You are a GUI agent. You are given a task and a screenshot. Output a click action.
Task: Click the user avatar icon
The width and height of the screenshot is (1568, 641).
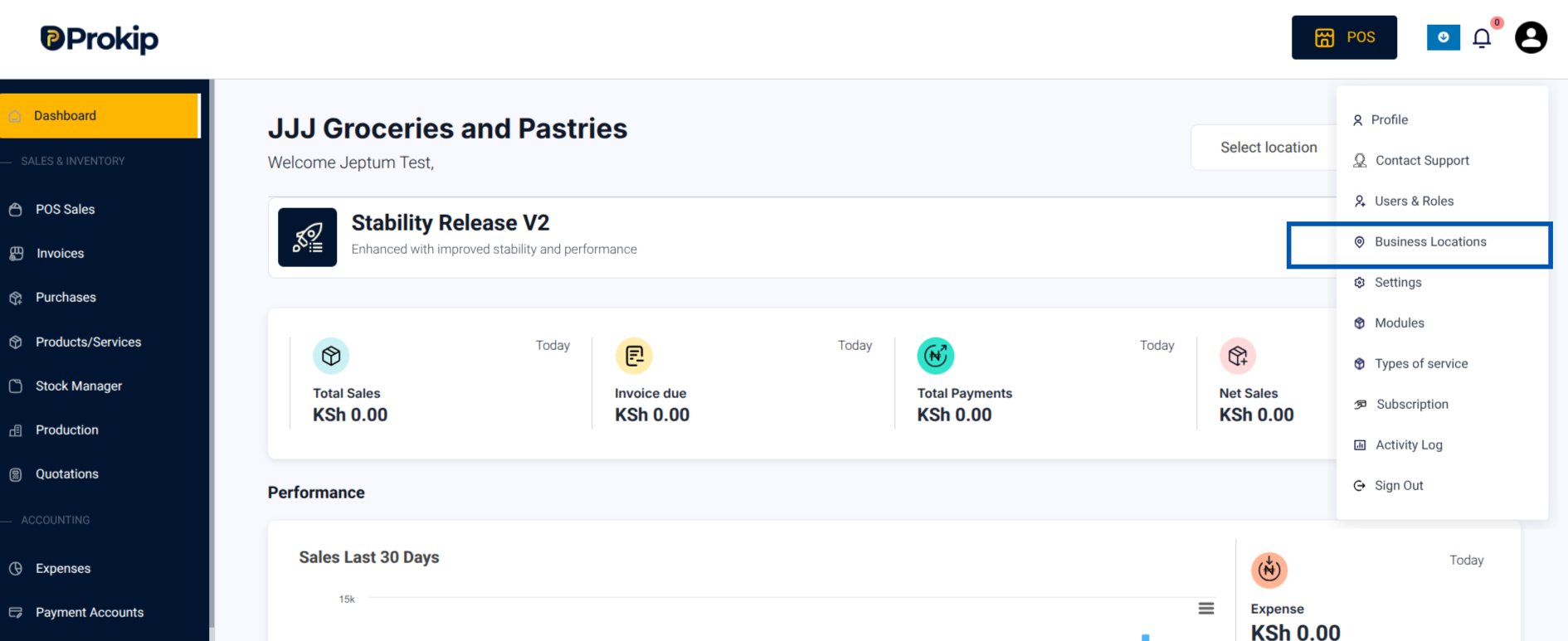[1531, 37]
